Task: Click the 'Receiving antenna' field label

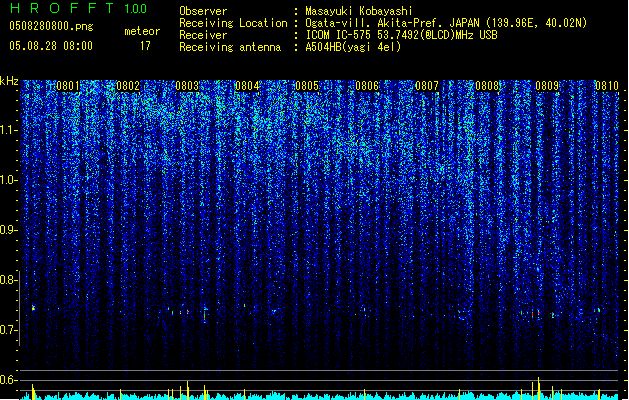Action: pyautogui.click(x=230, y=47)
